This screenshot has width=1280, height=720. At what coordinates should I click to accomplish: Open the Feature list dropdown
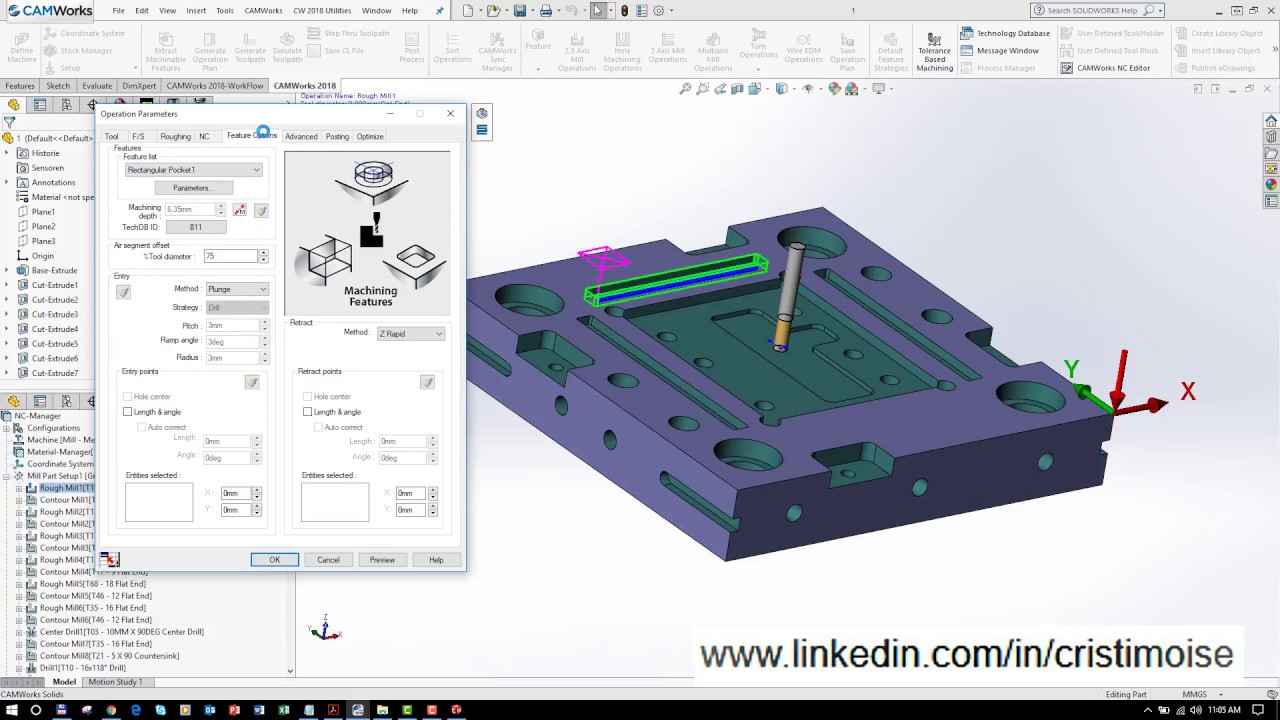(193, 170)
